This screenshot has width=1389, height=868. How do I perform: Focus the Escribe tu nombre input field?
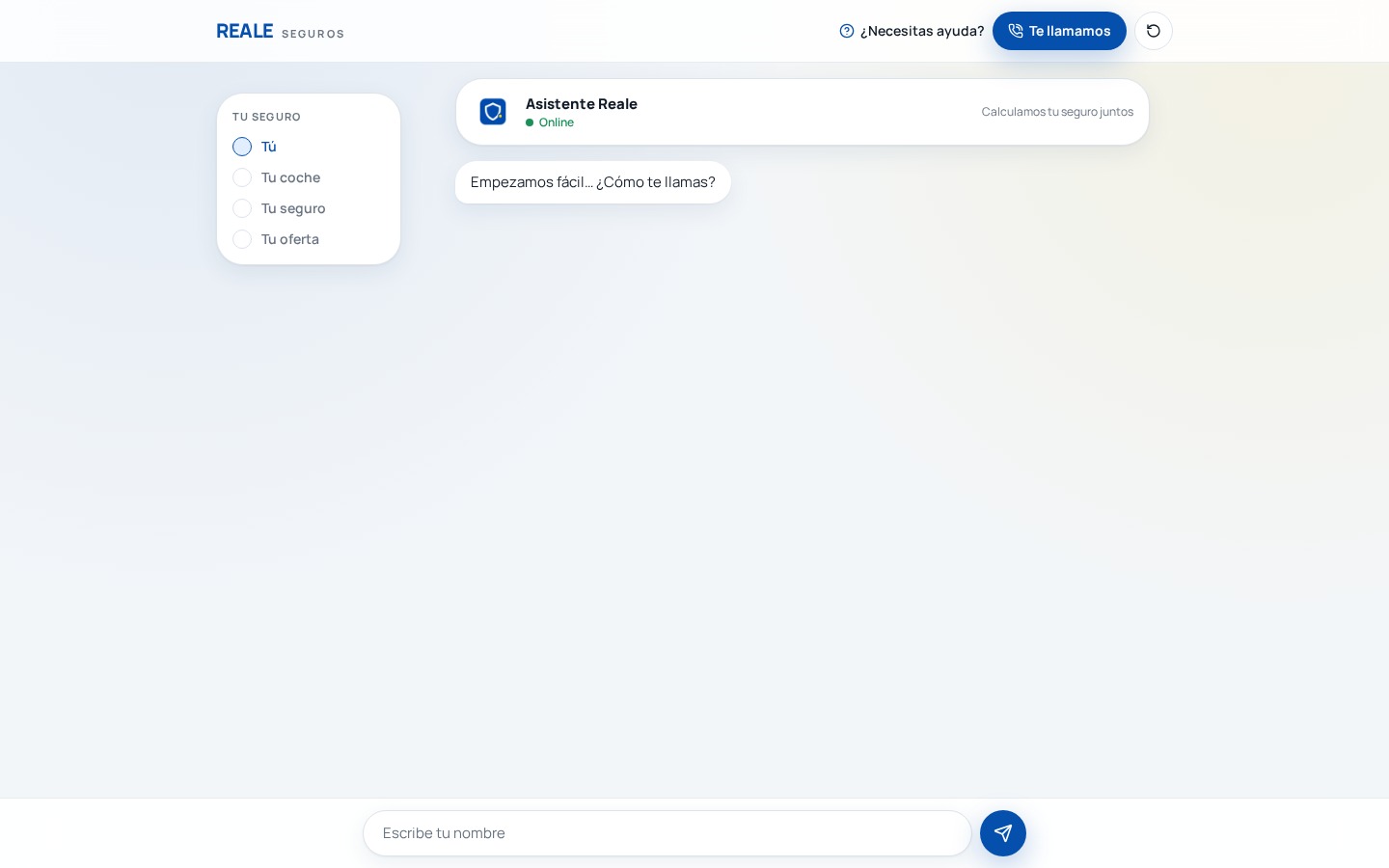[667, 833]
